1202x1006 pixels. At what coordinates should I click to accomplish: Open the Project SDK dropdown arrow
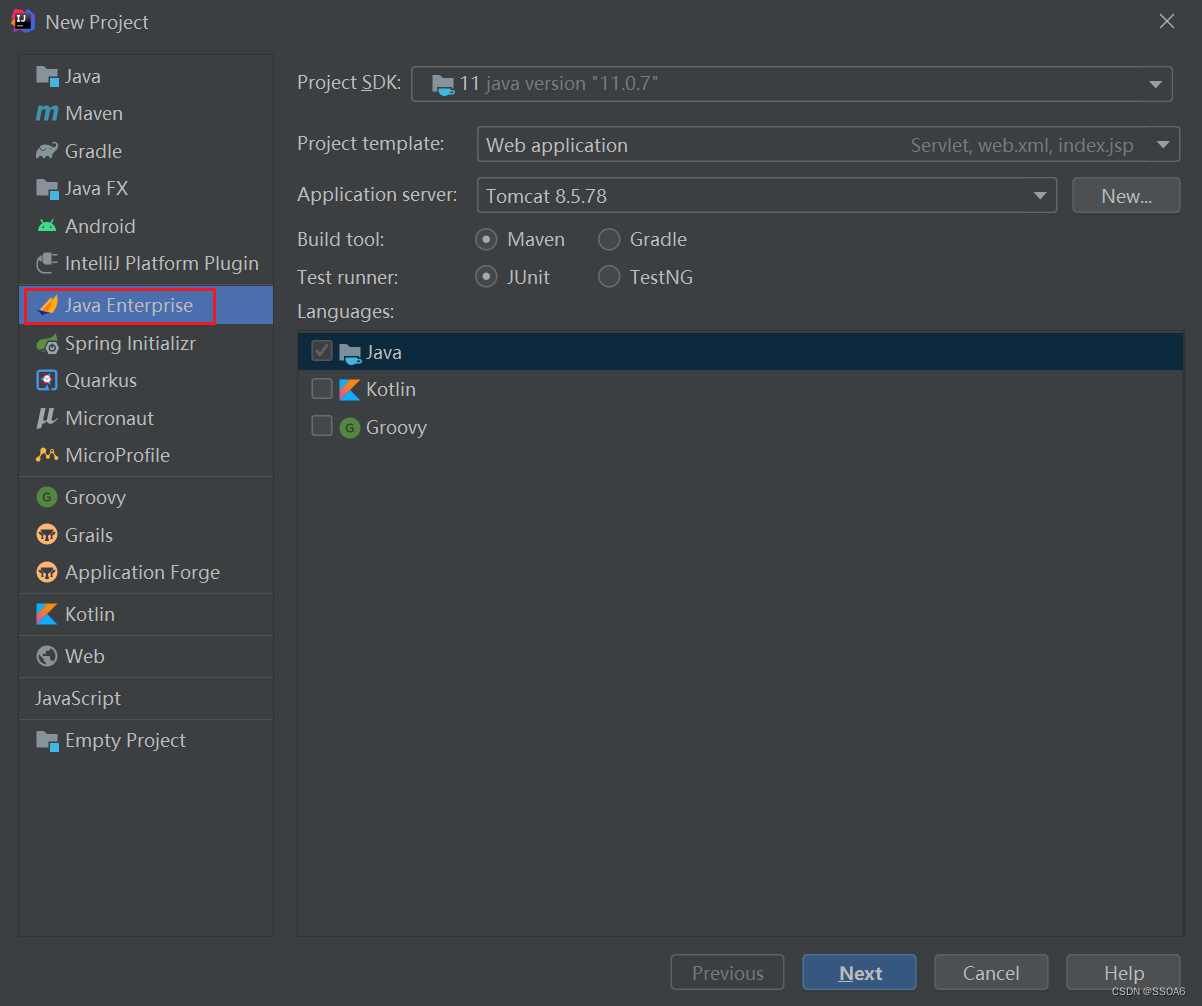point(1155,84)
